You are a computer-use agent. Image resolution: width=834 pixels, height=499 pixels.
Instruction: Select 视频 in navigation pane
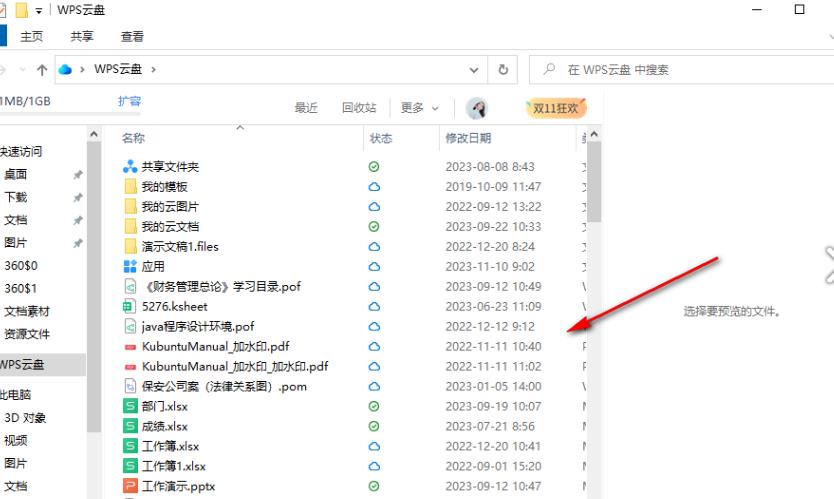pos(15,440)
